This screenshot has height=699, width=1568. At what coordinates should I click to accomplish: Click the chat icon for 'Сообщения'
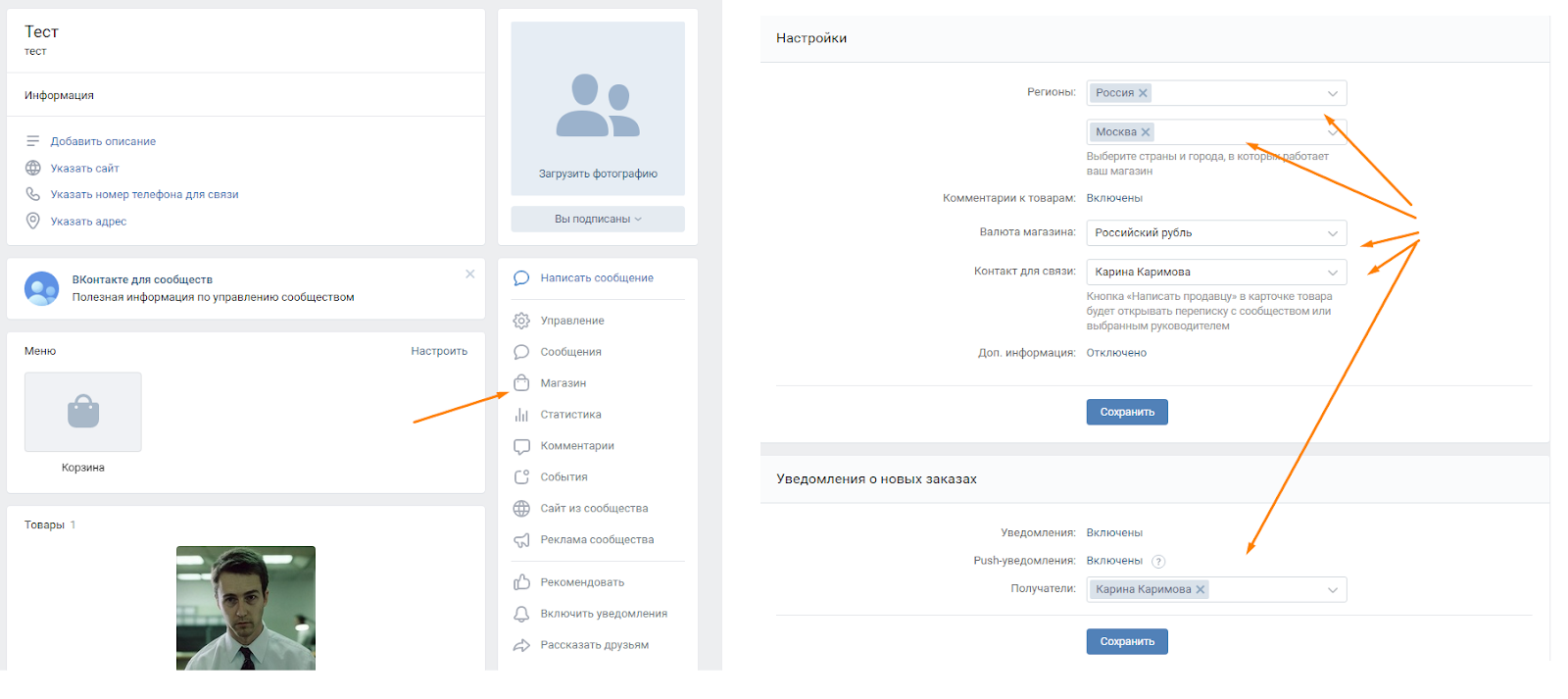coord(521,352)
